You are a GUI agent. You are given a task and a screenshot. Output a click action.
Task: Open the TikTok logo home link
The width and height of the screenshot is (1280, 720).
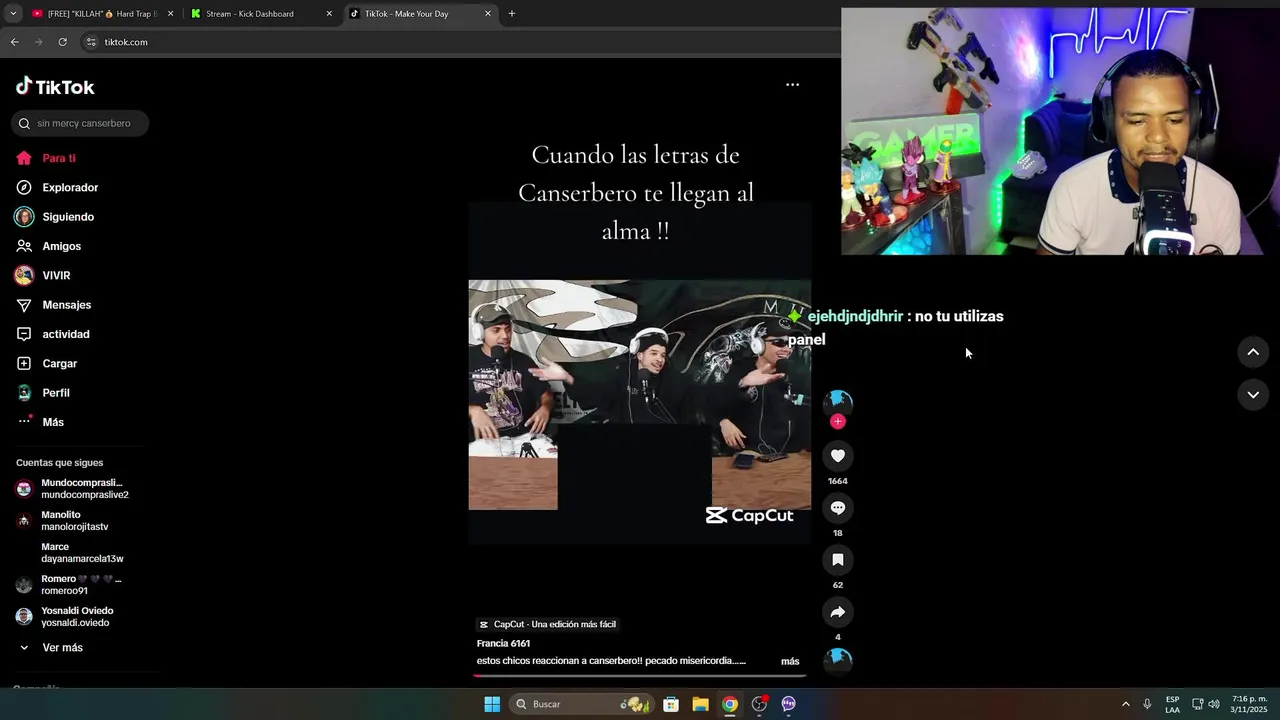coord(55,87)
